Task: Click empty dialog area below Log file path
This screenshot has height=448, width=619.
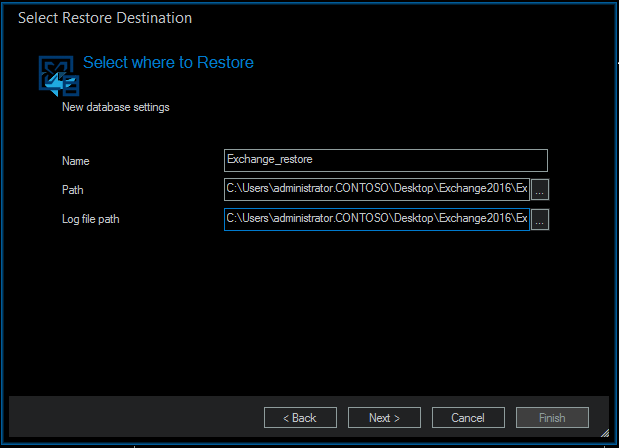Action: [x=300, y=310]
